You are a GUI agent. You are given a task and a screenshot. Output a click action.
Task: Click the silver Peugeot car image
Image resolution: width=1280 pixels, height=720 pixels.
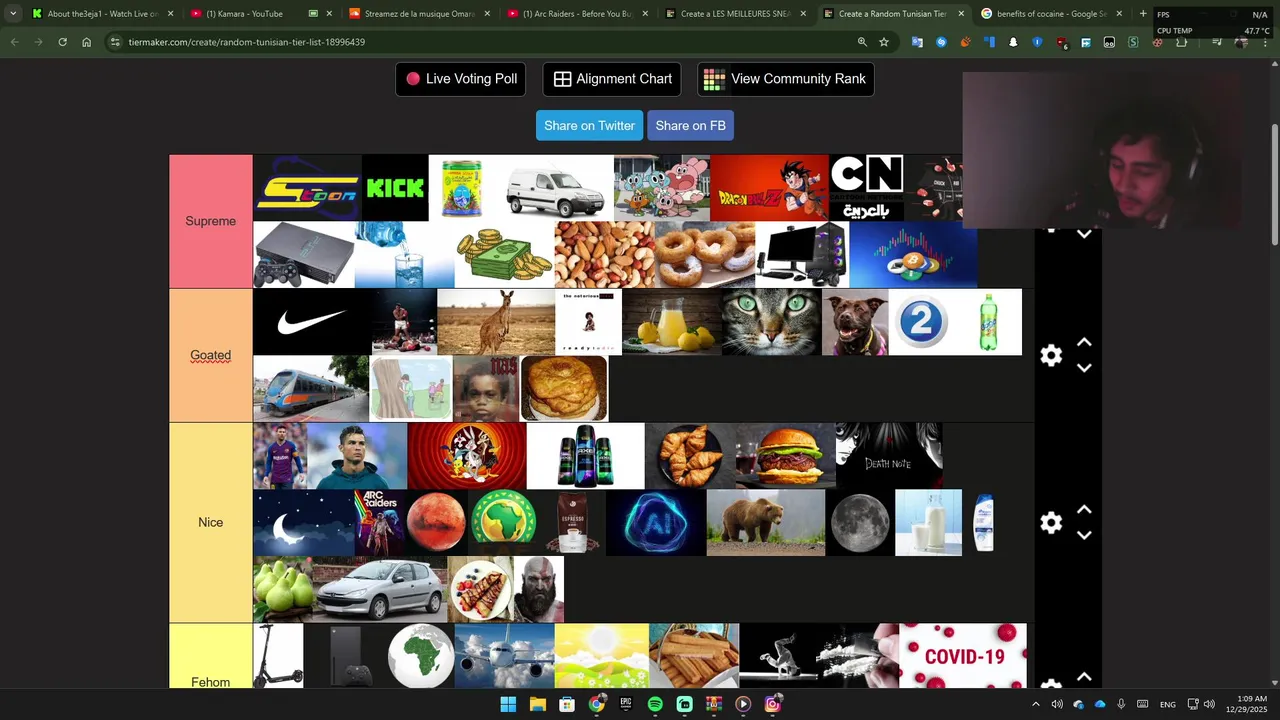pos(380,590)
